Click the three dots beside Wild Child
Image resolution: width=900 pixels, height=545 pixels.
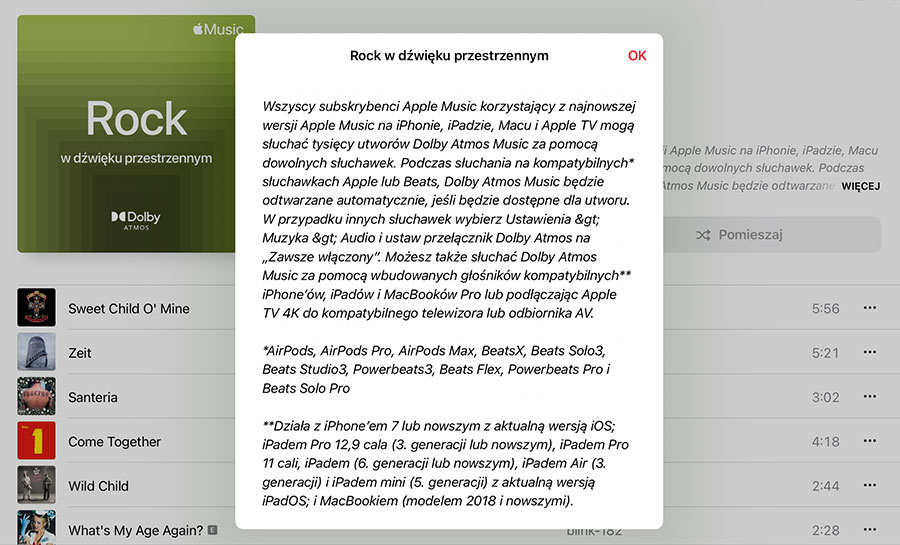click(869, 485)
